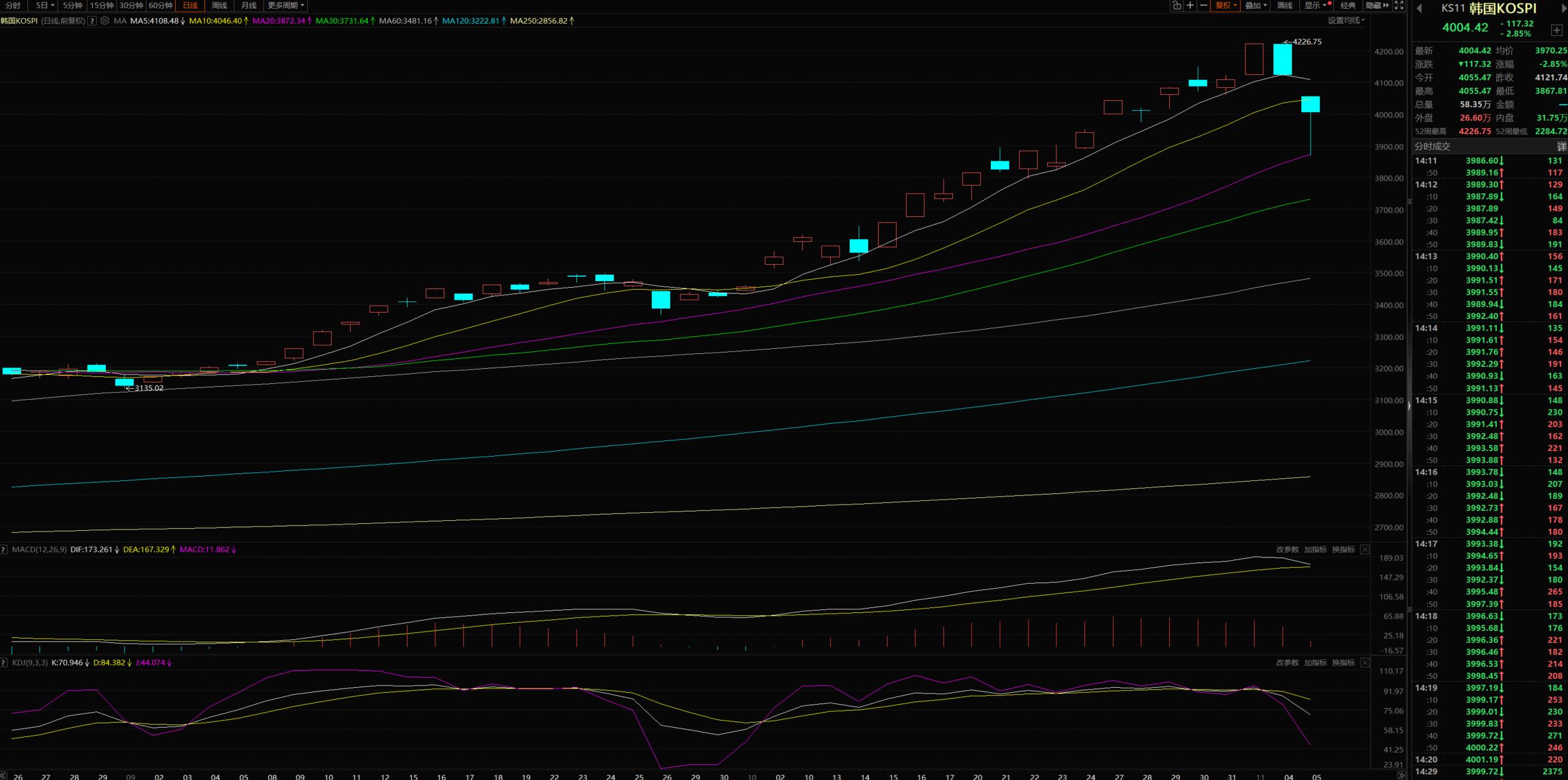
Task: Click the question mark help icon beside the chart title
Action: [x=92, y=21]
